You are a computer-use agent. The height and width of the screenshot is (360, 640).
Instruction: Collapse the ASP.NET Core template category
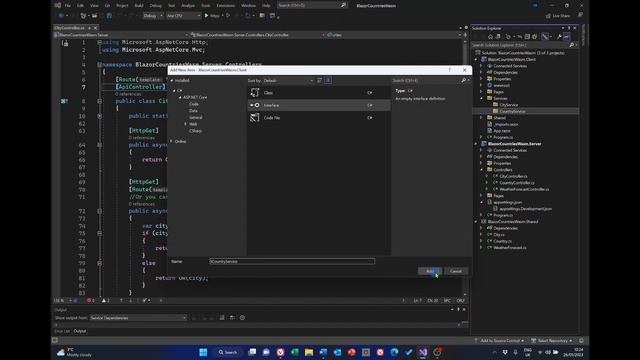point(180,97)
